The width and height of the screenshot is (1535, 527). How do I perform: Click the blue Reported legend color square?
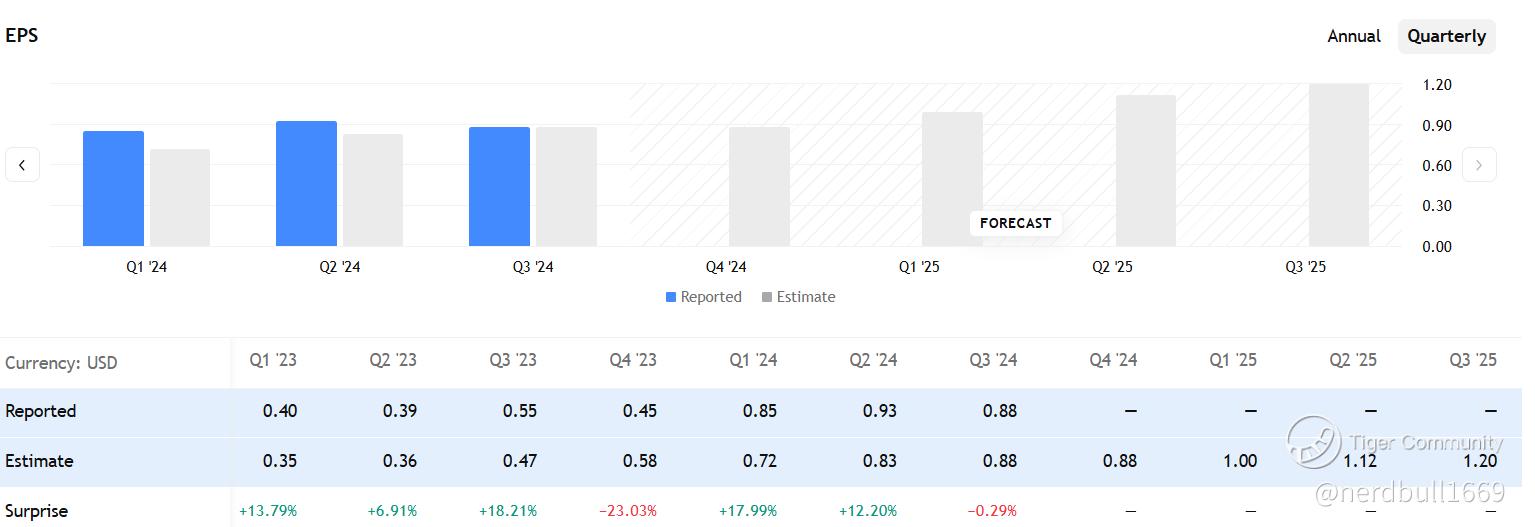[x=671, y=297]
